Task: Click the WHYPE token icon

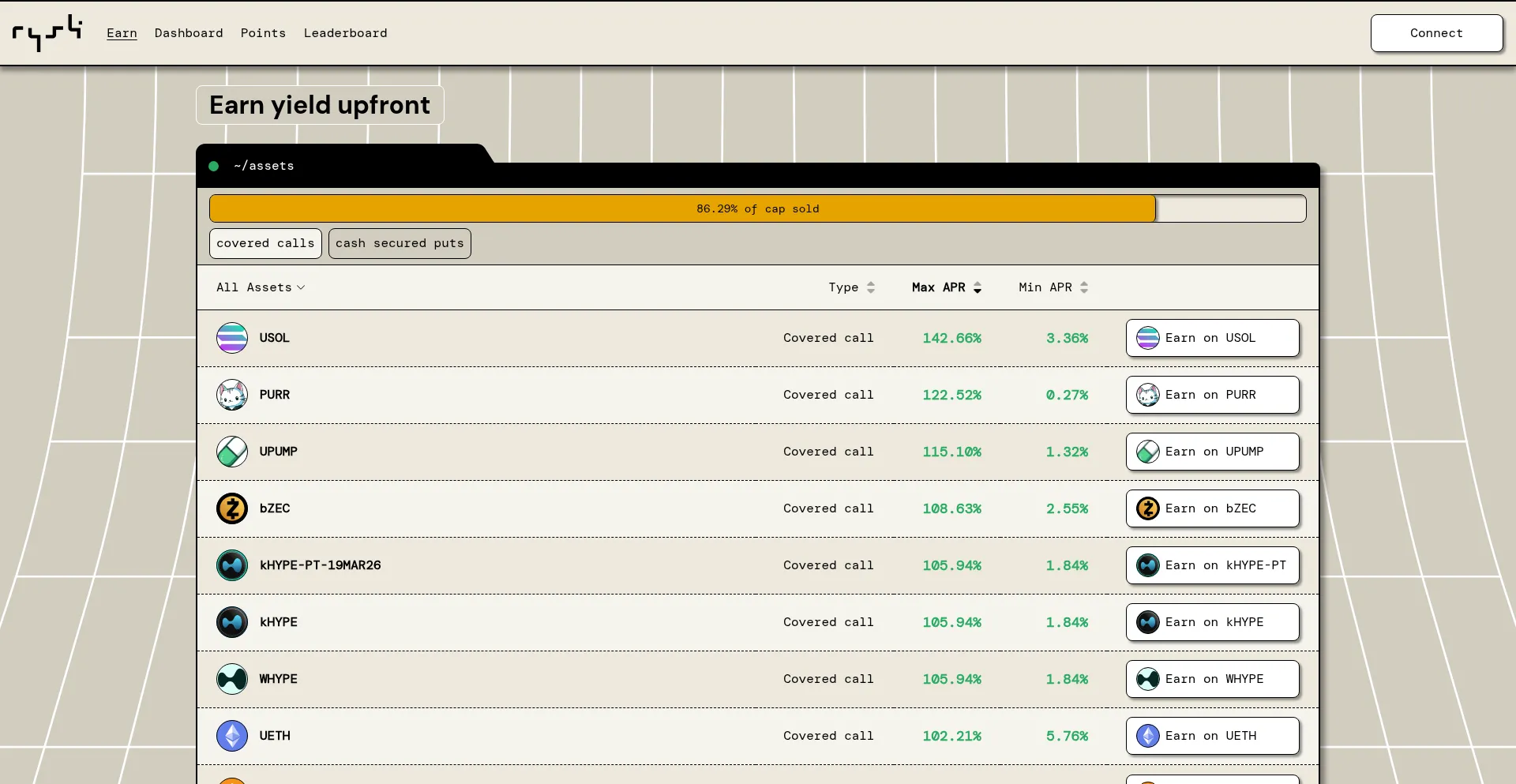Action: [x=232, y=679]
